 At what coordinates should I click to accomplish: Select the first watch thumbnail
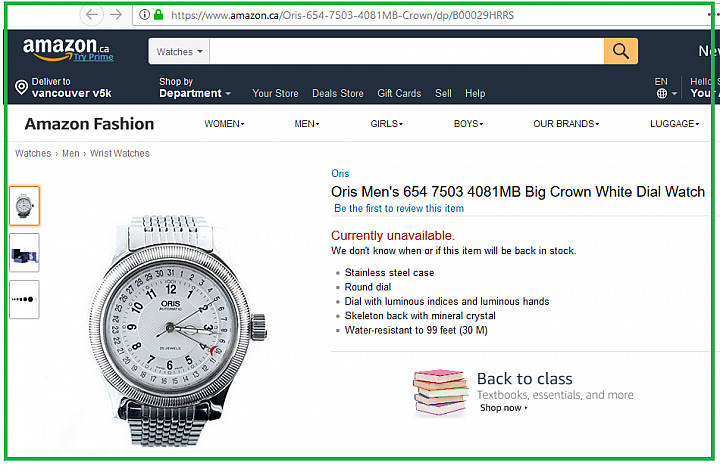24,206
